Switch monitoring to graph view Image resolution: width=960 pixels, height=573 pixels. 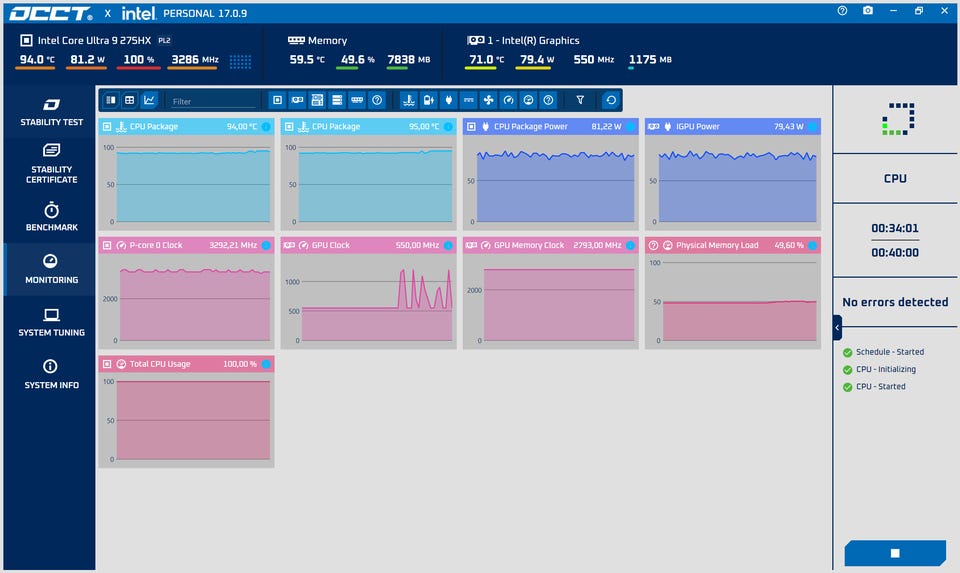(149, 100)
